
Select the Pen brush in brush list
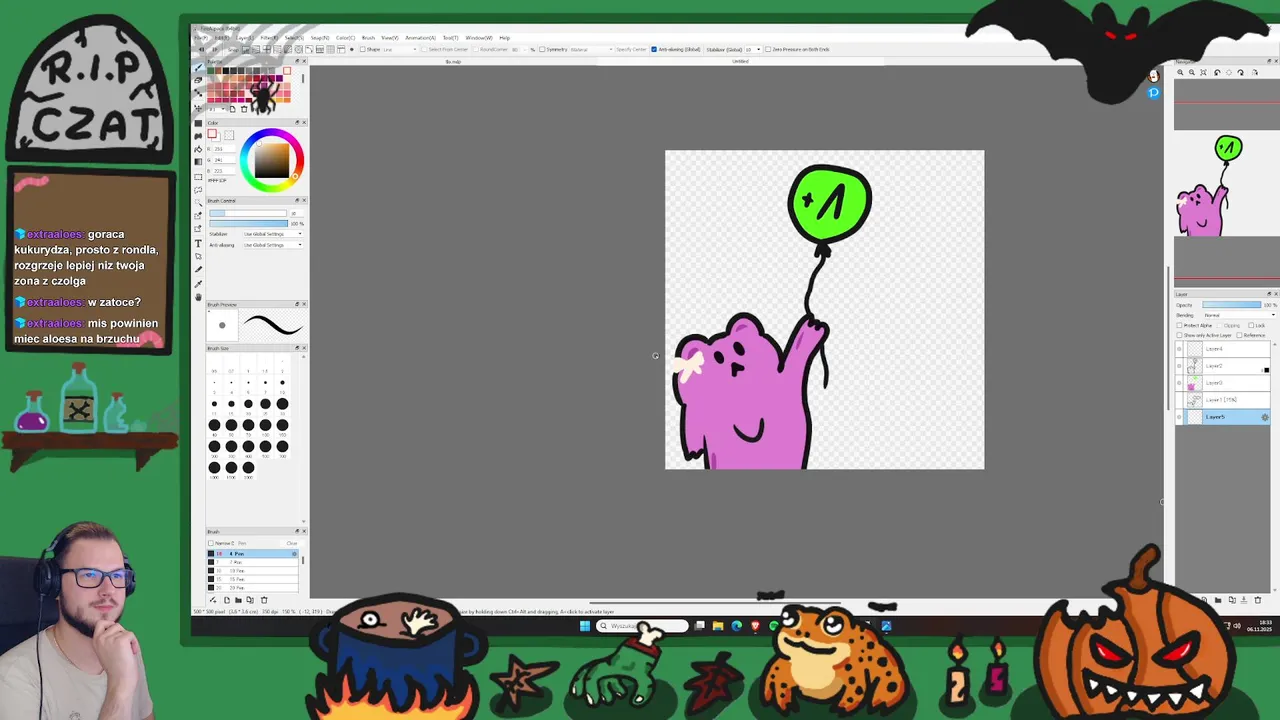click(253, 554)
